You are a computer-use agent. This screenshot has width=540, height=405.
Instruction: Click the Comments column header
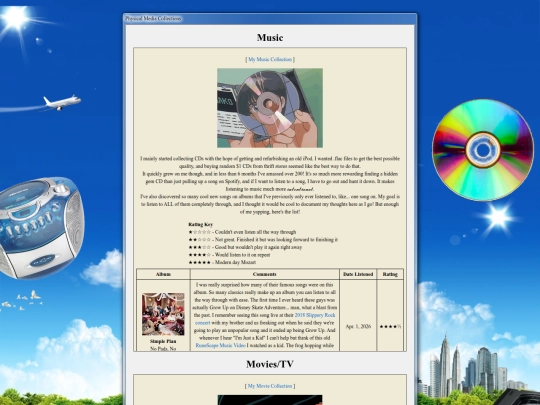pos(264,274)
